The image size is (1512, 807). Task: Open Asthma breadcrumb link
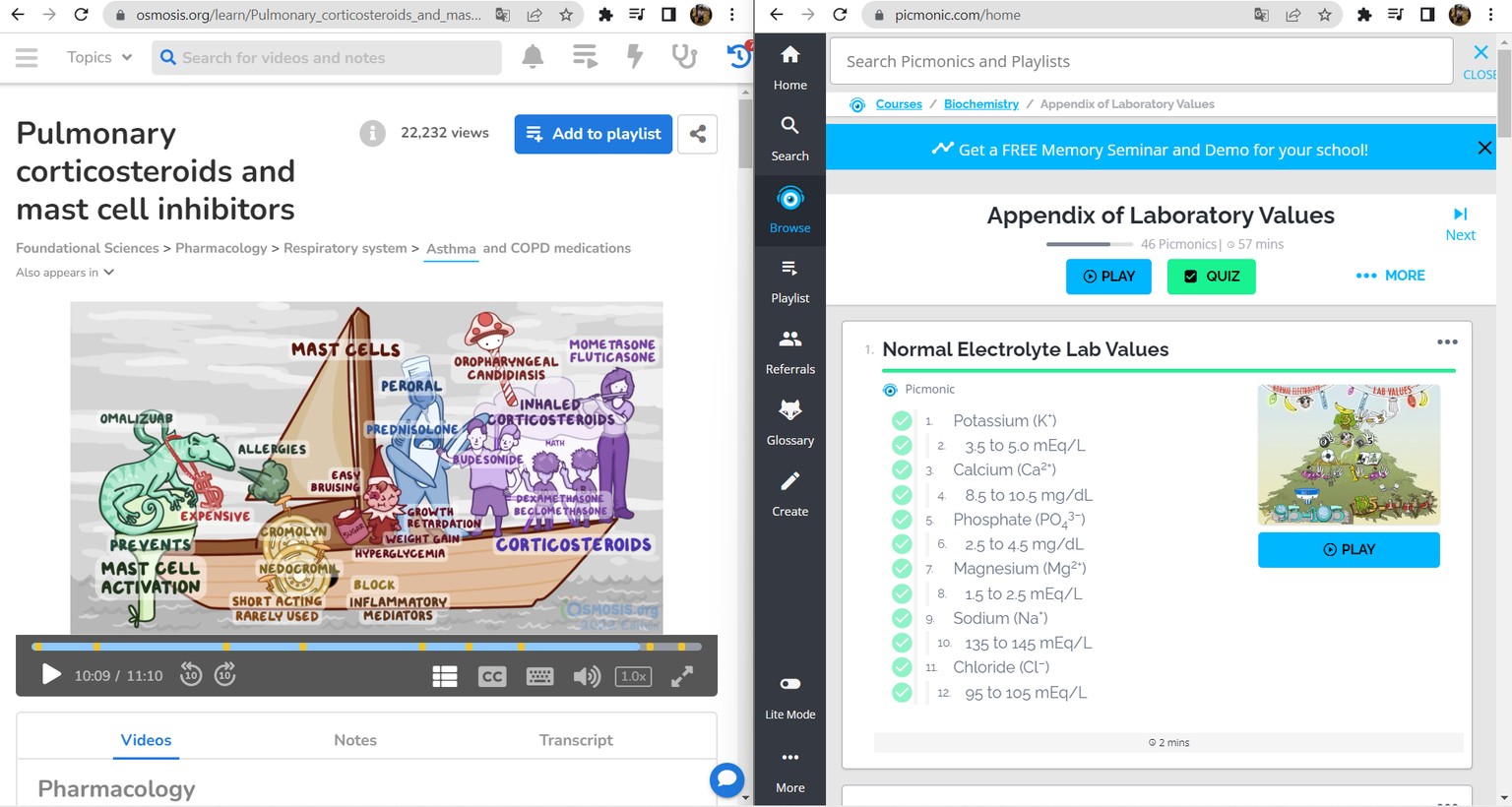click(451, 249)
